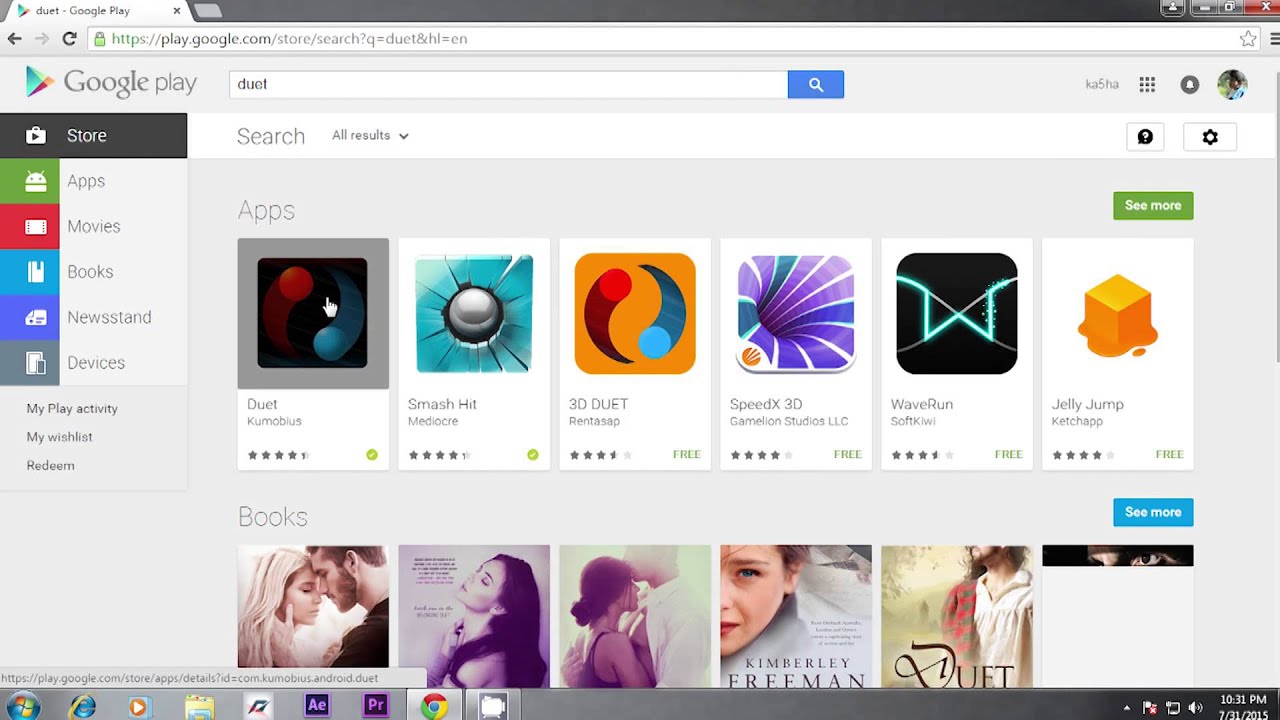Open the account profile avatar
1280x720 pixels.
1232,85
